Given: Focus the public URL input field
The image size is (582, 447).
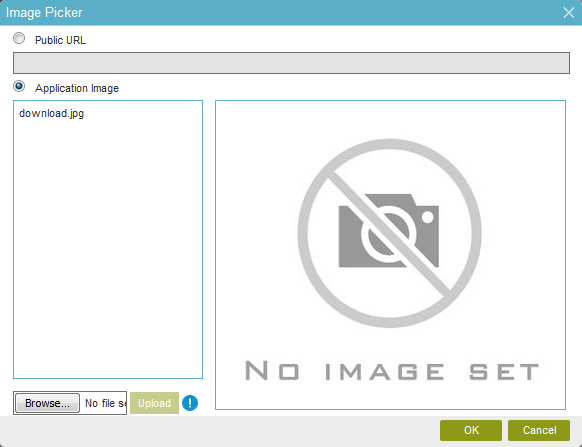Looking at the screenshot, I should pos(291,63).
